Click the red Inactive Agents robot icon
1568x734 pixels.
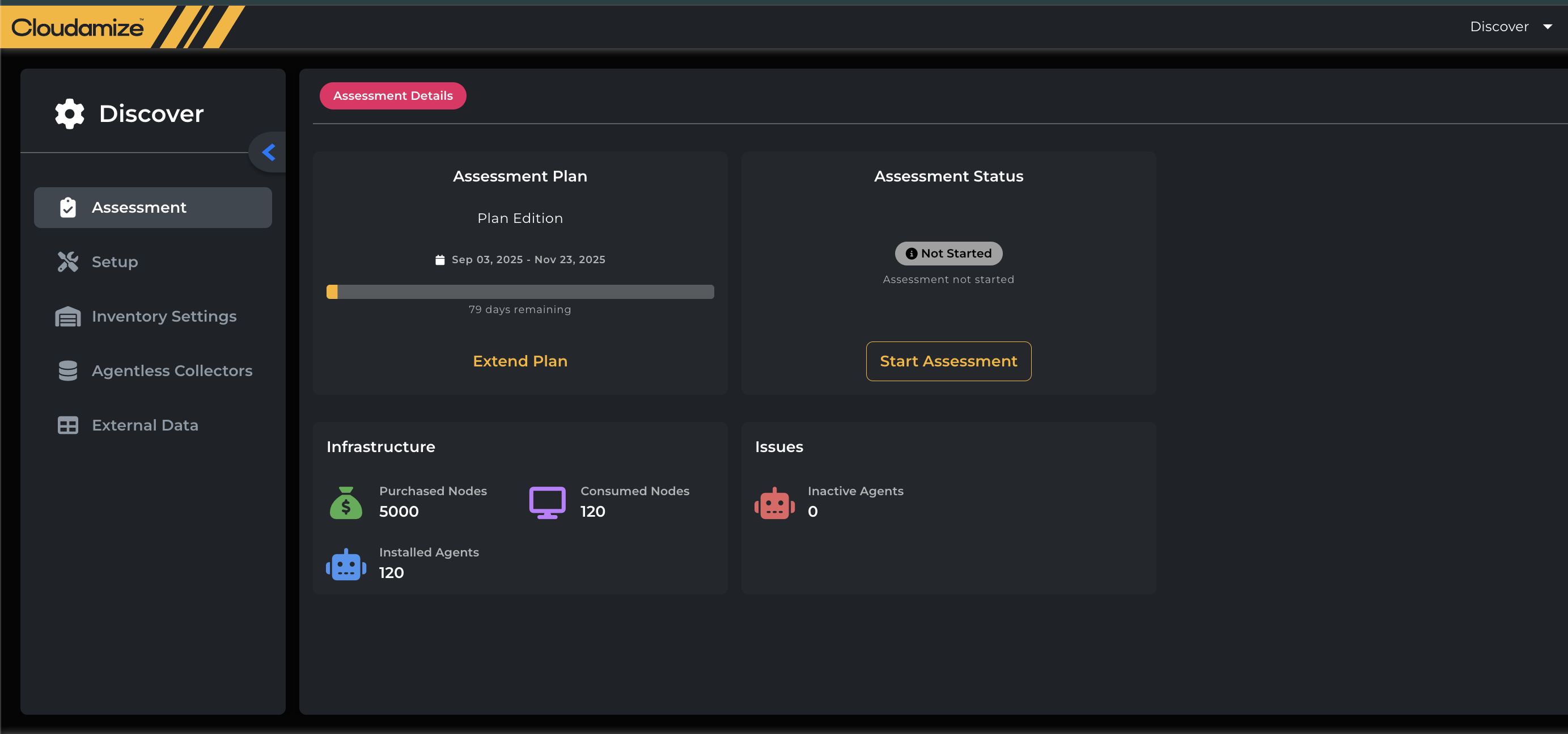[774, 503]
